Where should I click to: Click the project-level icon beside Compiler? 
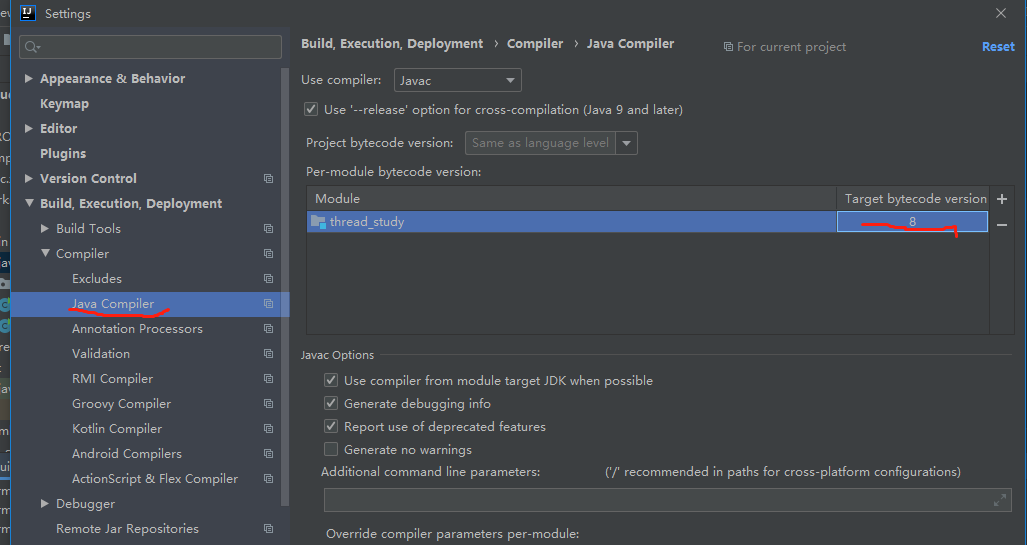point(269,254)
